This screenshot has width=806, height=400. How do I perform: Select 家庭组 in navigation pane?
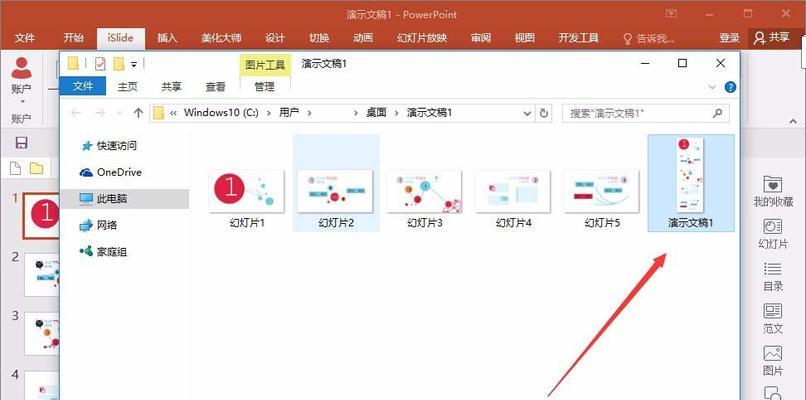coord(103,252)
